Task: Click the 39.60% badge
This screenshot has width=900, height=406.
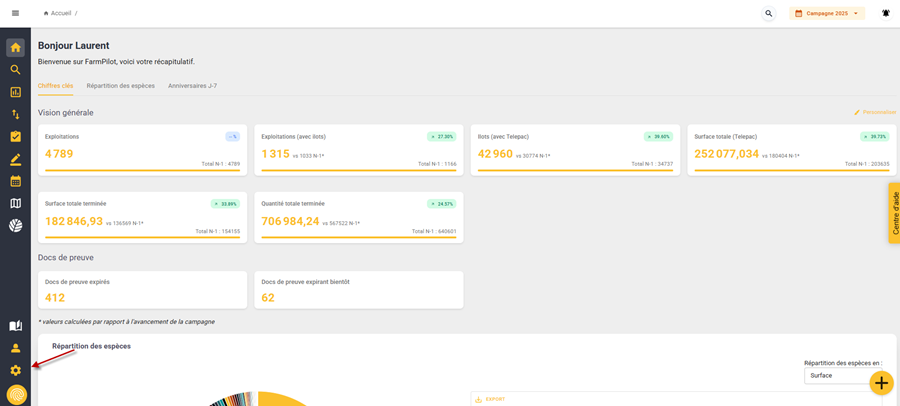Action: point(658,137)
